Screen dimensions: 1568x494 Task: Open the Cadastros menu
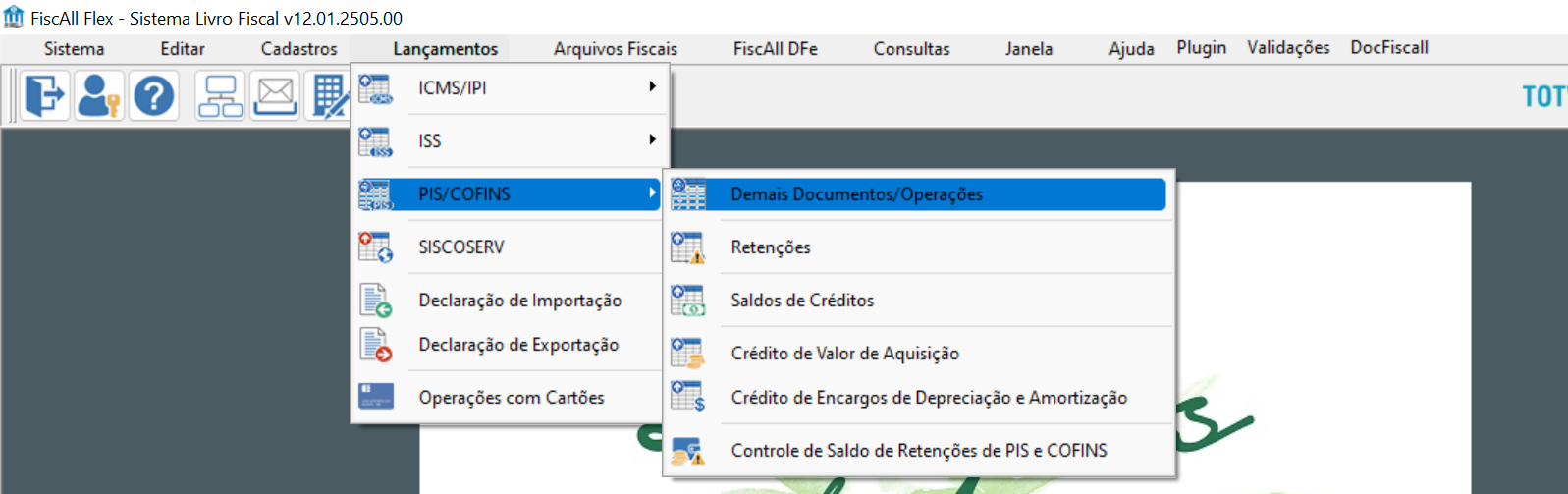[x=298, y=48]
